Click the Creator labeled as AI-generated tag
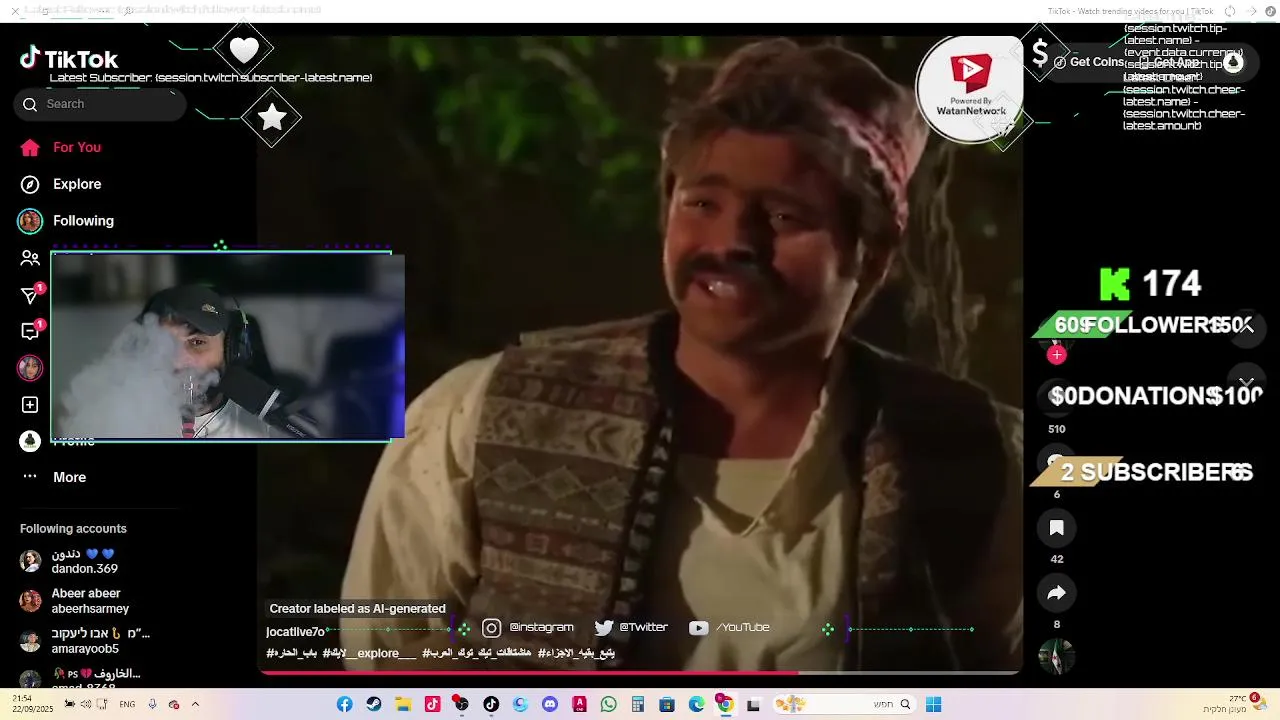 (x=357, y=609)
